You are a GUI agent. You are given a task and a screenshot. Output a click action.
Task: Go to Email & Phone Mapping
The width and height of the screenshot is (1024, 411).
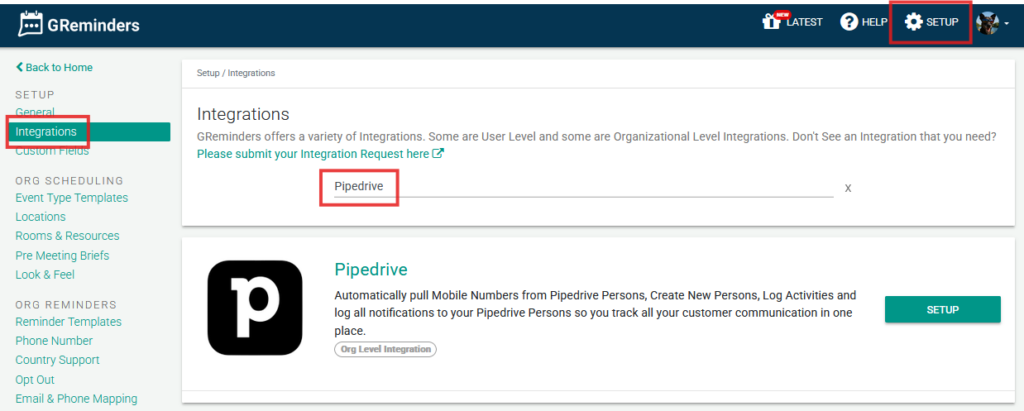pos(76,399)
